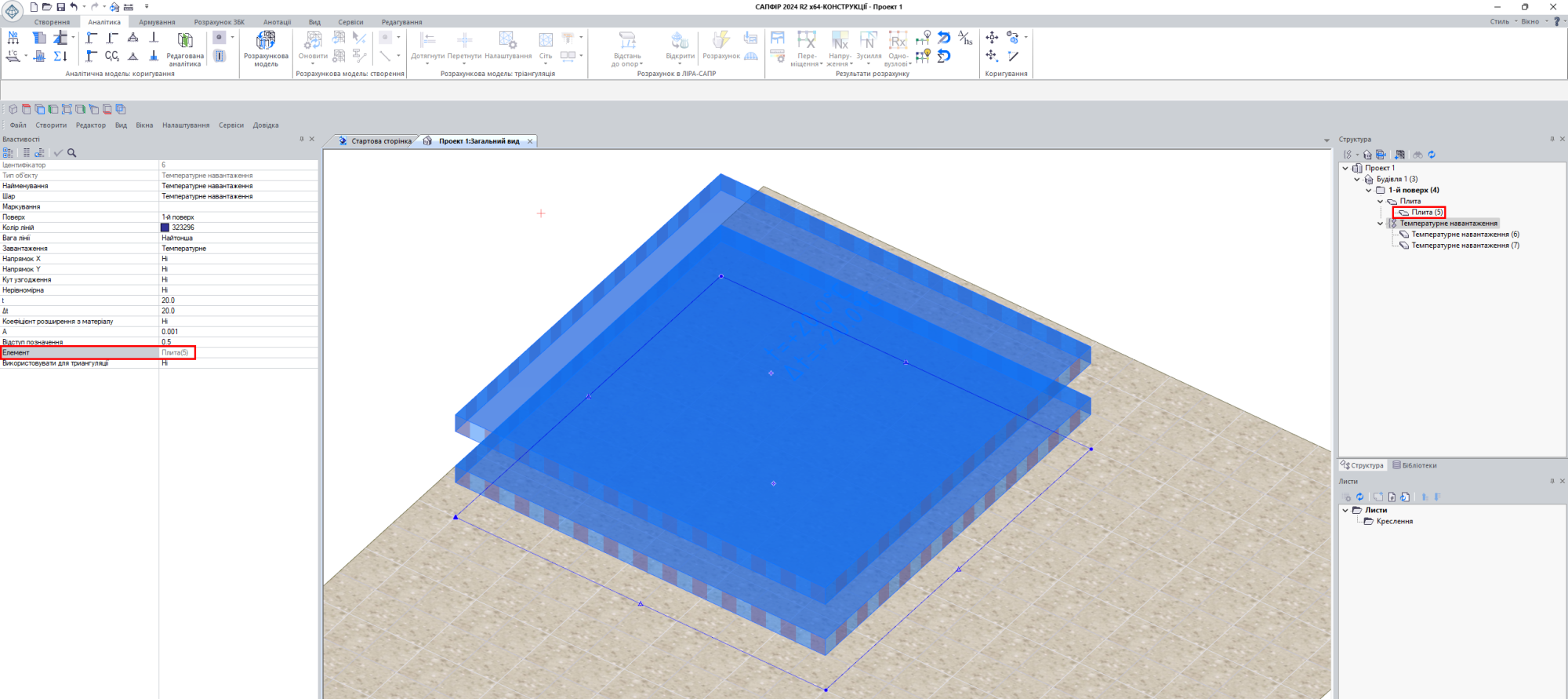Click the help question mark icon

(1556, 22)
